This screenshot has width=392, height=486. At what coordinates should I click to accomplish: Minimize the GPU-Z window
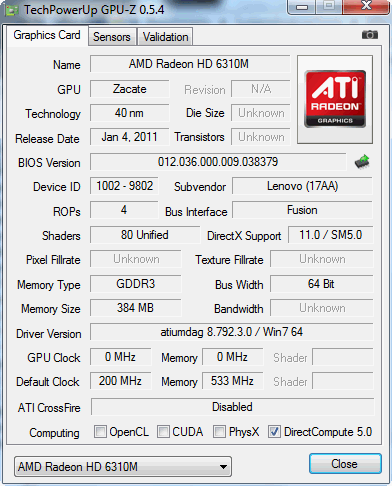point(302,7)
